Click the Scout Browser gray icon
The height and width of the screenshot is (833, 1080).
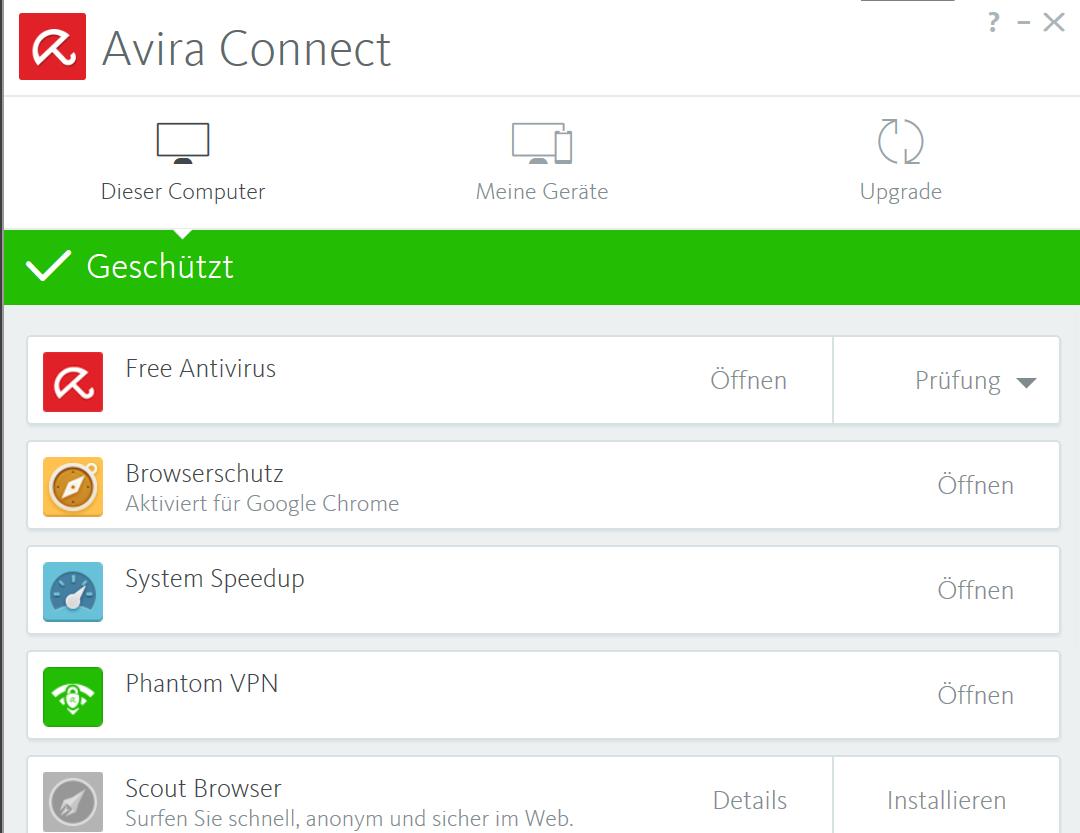click(x=73, y=801)
